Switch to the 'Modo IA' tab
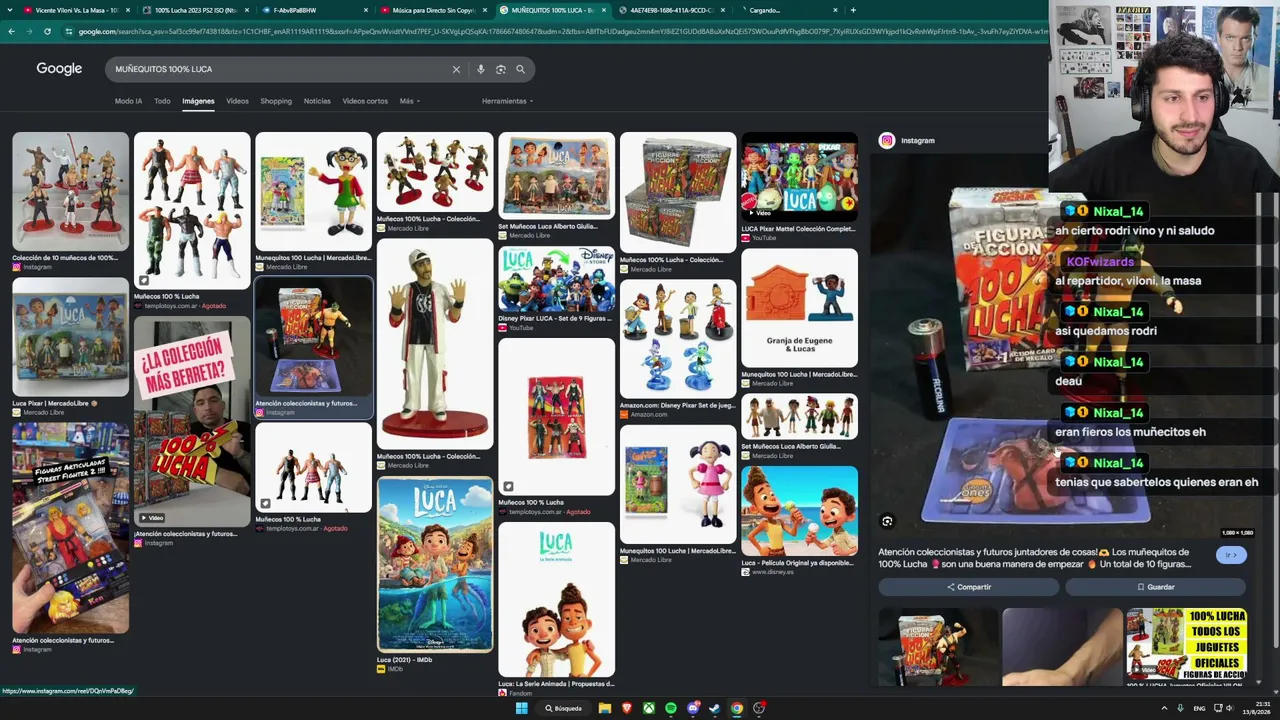This screenshot has height=720, width=1280. (128, 101)
